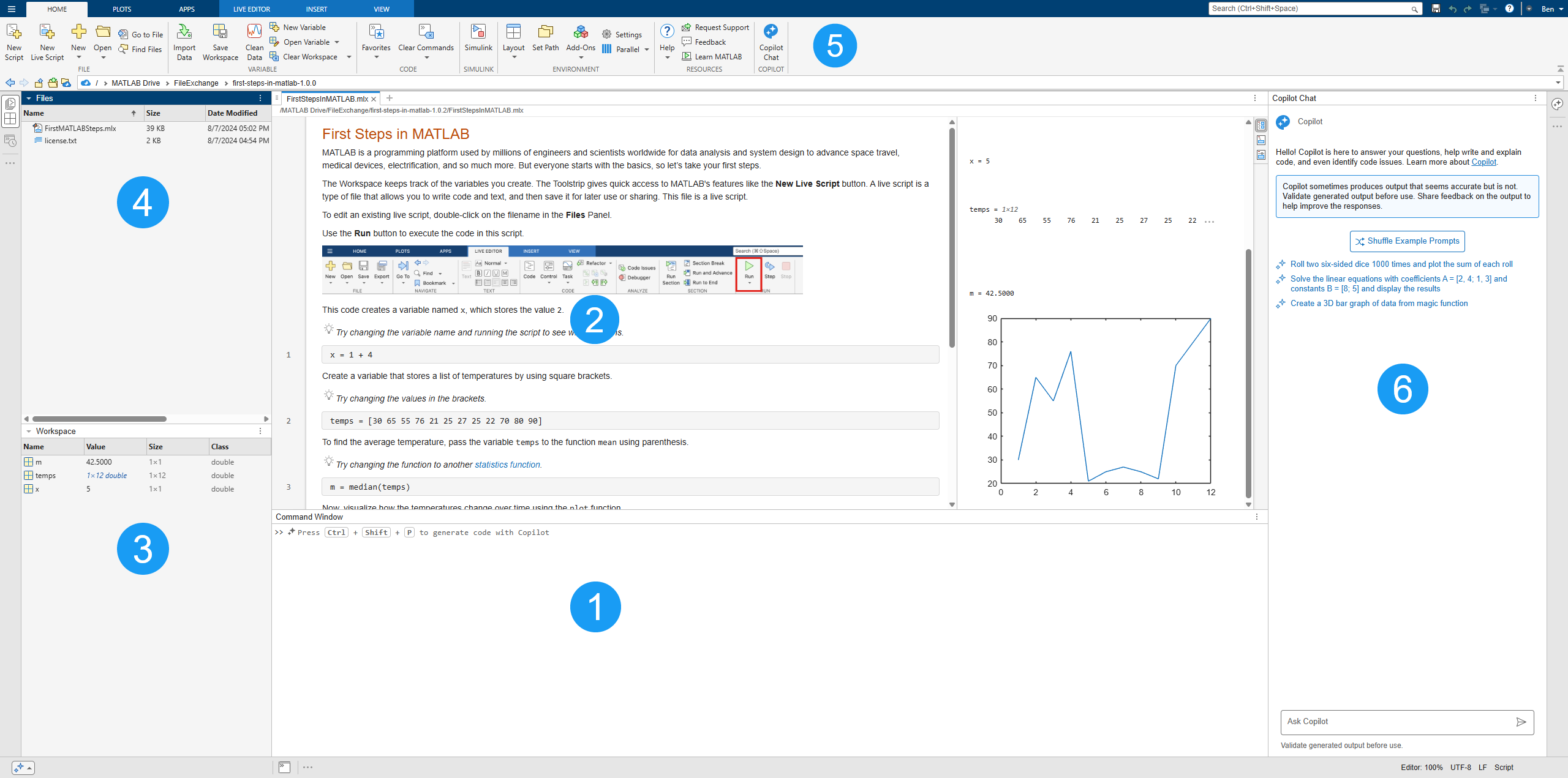
Task: Open the INSERT tab
Action: pos(316,9)
